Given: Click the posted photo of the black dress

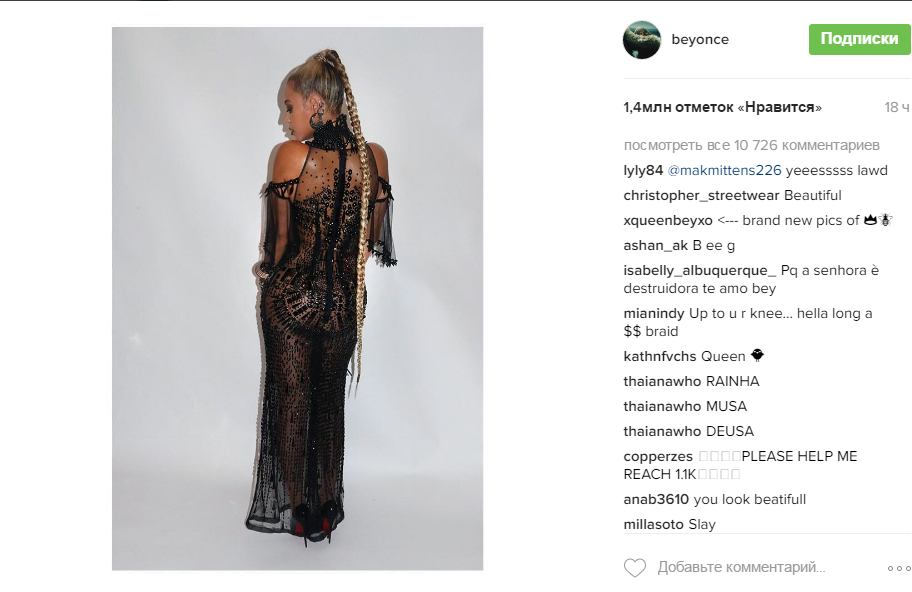Looking at the screenshot, I should pos(297,298).
